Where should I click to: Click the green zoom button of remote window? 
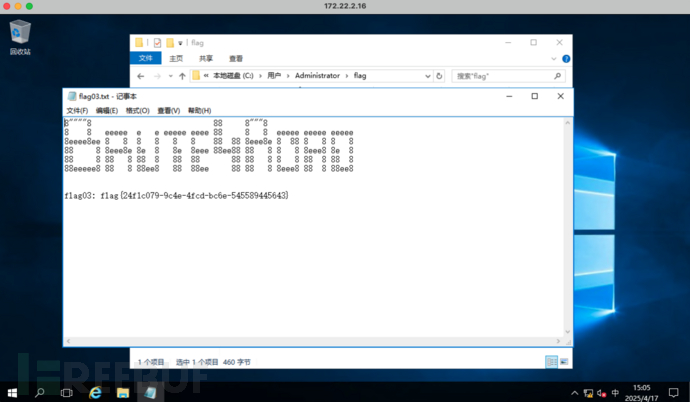pyautogui.click(x=29, y=6)
